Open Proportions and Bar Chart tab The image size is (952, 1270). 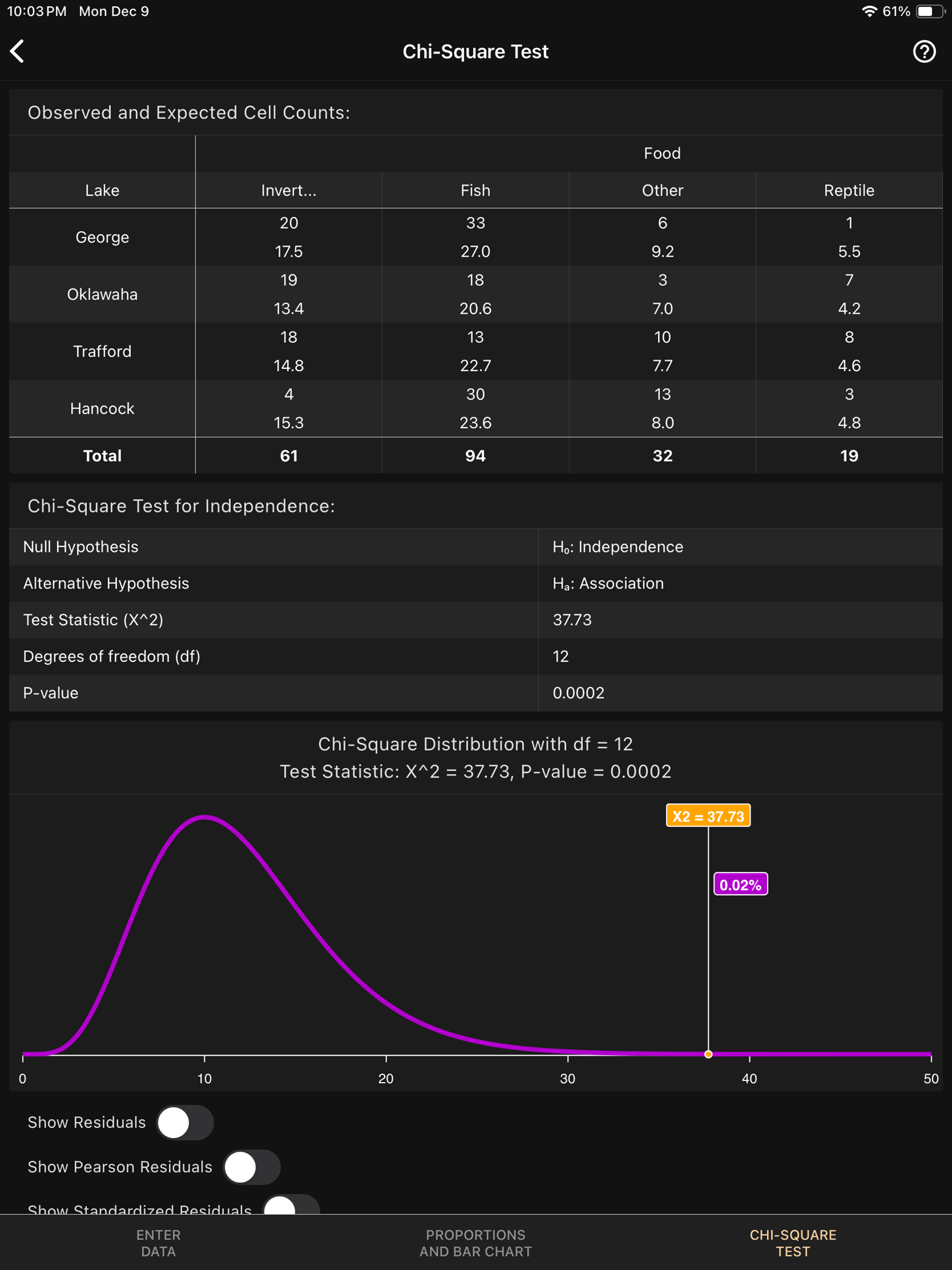pos(476,1243)
